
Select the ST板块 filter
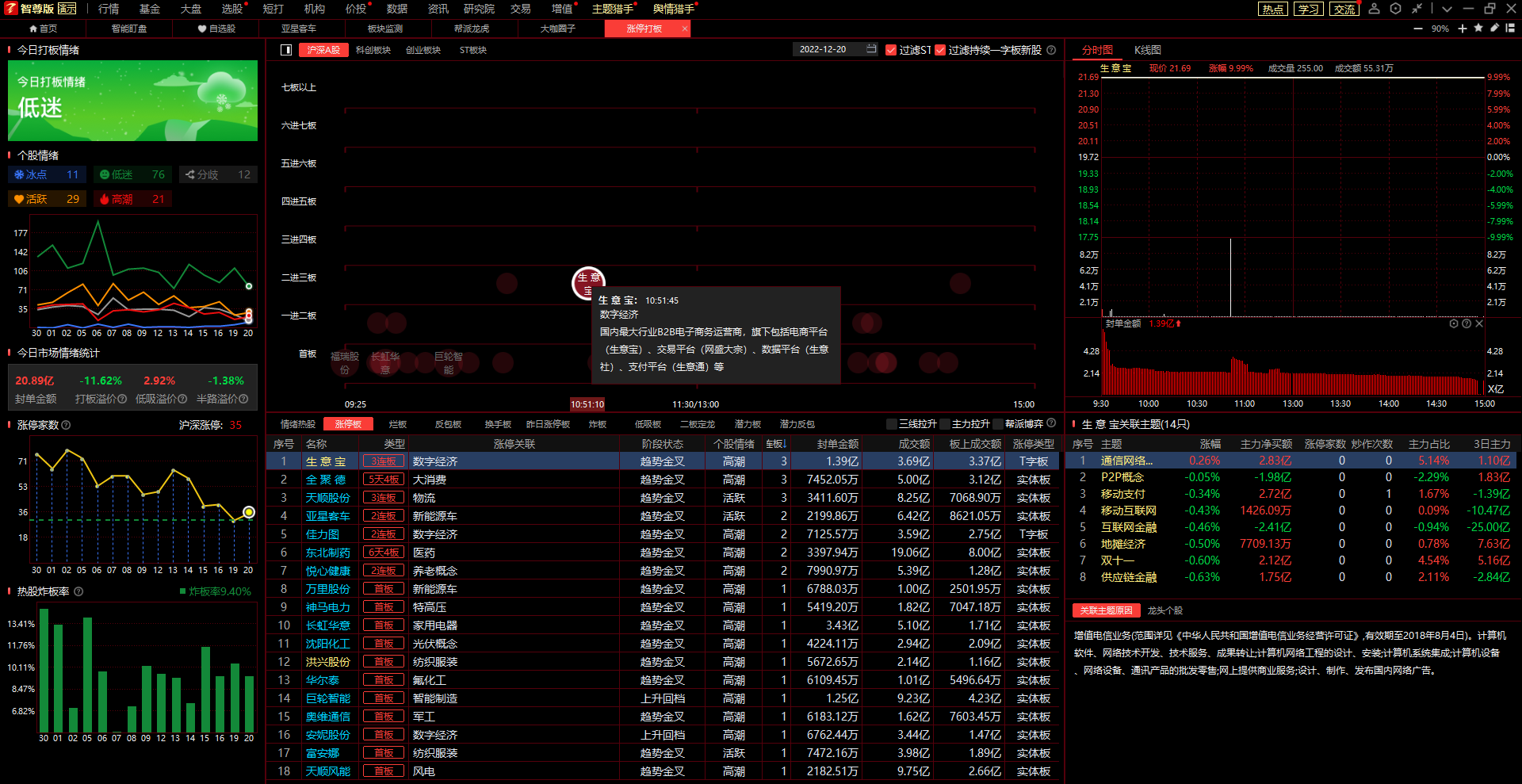(x=473, y=50)
